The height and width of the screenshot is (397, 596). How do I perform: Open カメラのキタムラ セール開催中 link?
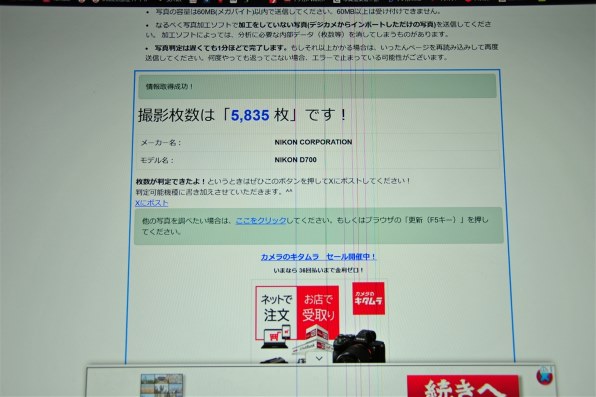(x=318, y=257)
